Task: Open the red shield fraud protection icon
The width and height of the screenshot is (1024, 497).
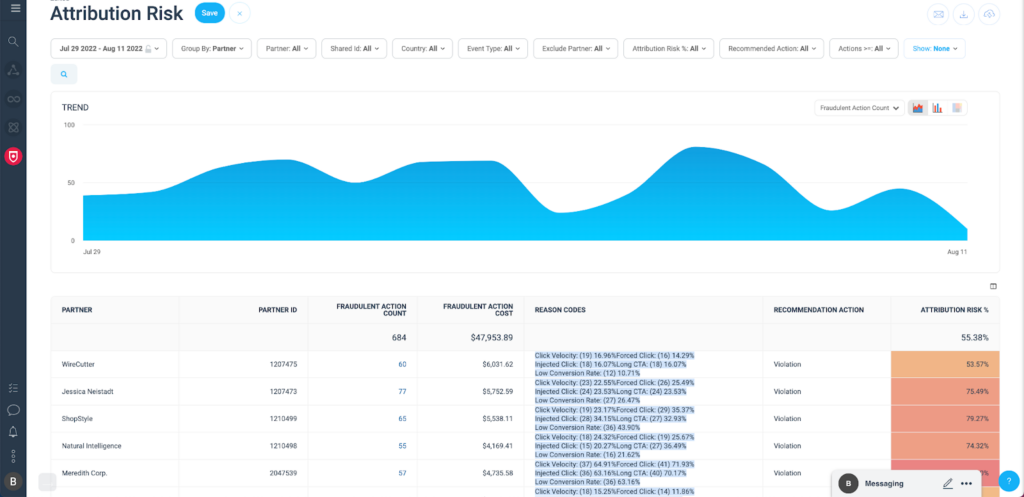Action: click(14, 156)
